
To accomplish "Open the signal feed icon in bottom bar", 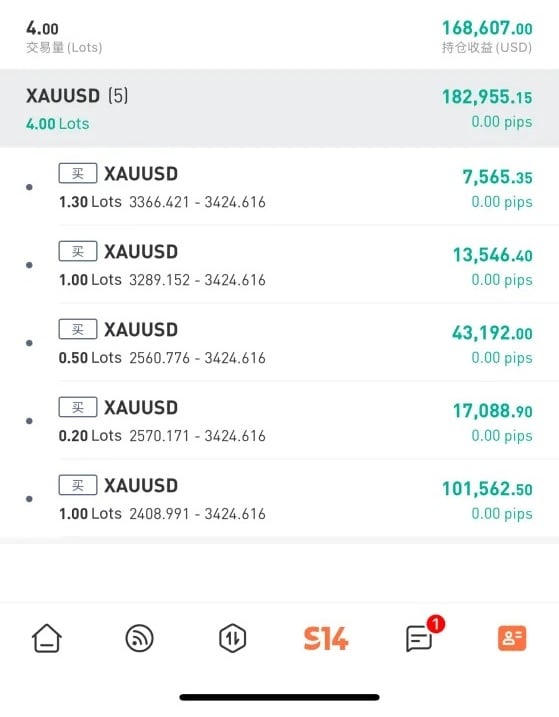I will 139,638.
